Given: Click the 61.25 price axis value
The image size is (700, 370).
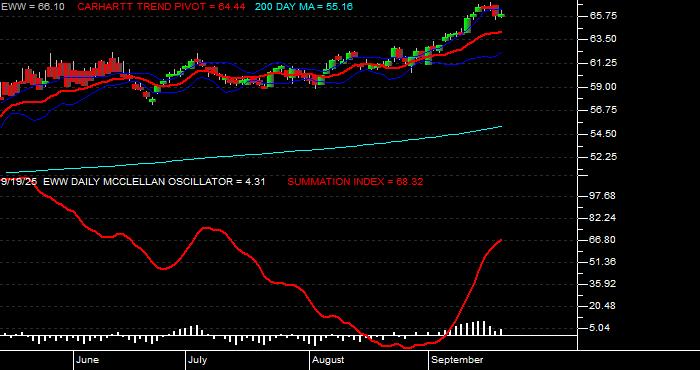Looking at the screenshot, I should point(603,63).
